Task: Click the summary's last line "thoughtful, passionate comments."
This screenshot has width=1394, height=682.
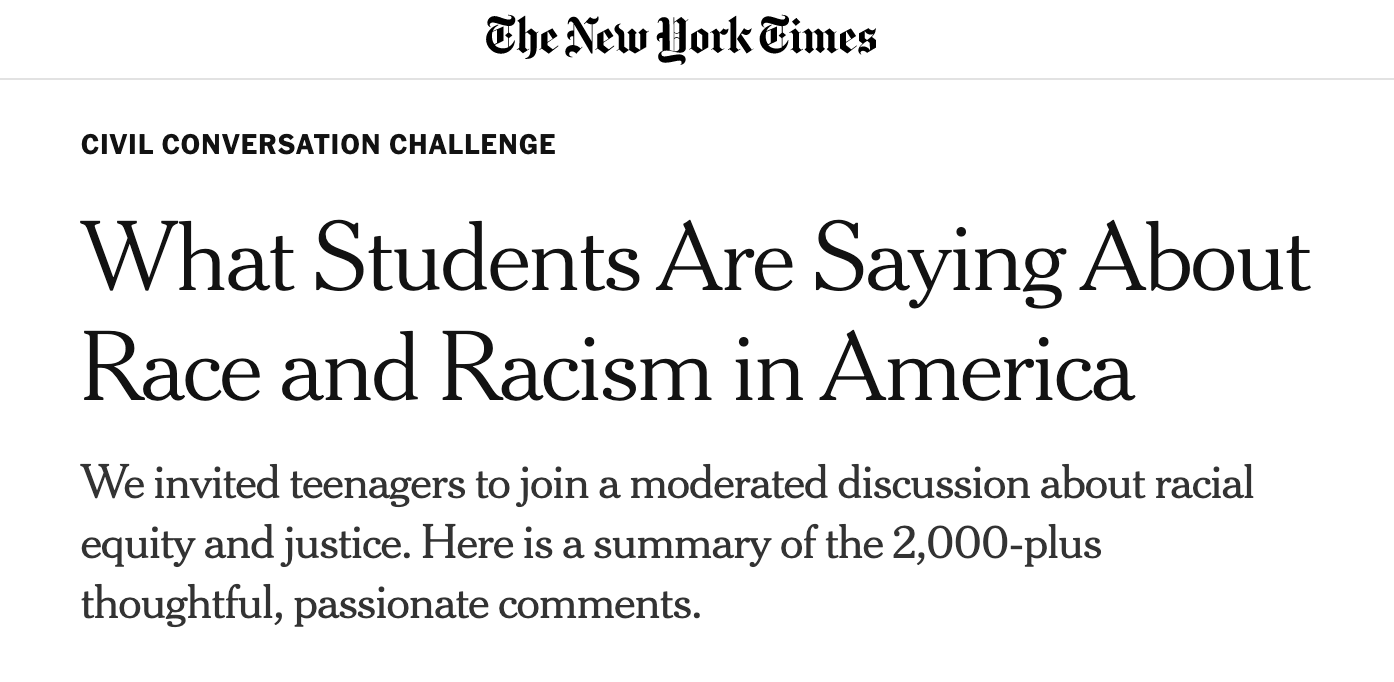Action: [x=391, y=604]
